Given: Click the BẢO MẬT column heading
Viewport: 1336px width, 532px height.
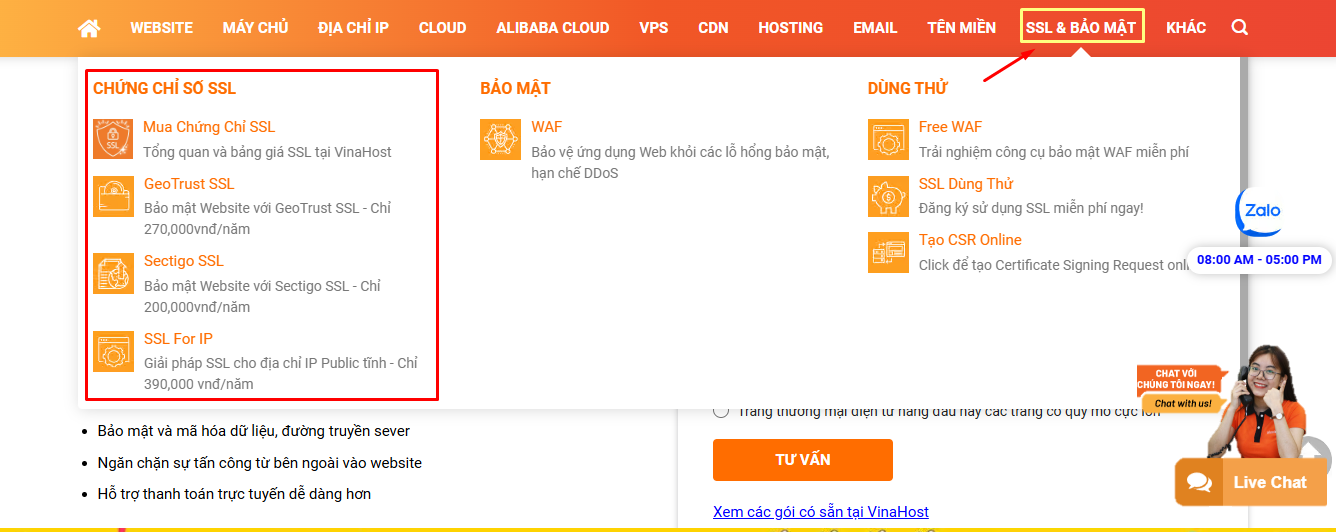Looking at the screenshot, I should 515,88.
